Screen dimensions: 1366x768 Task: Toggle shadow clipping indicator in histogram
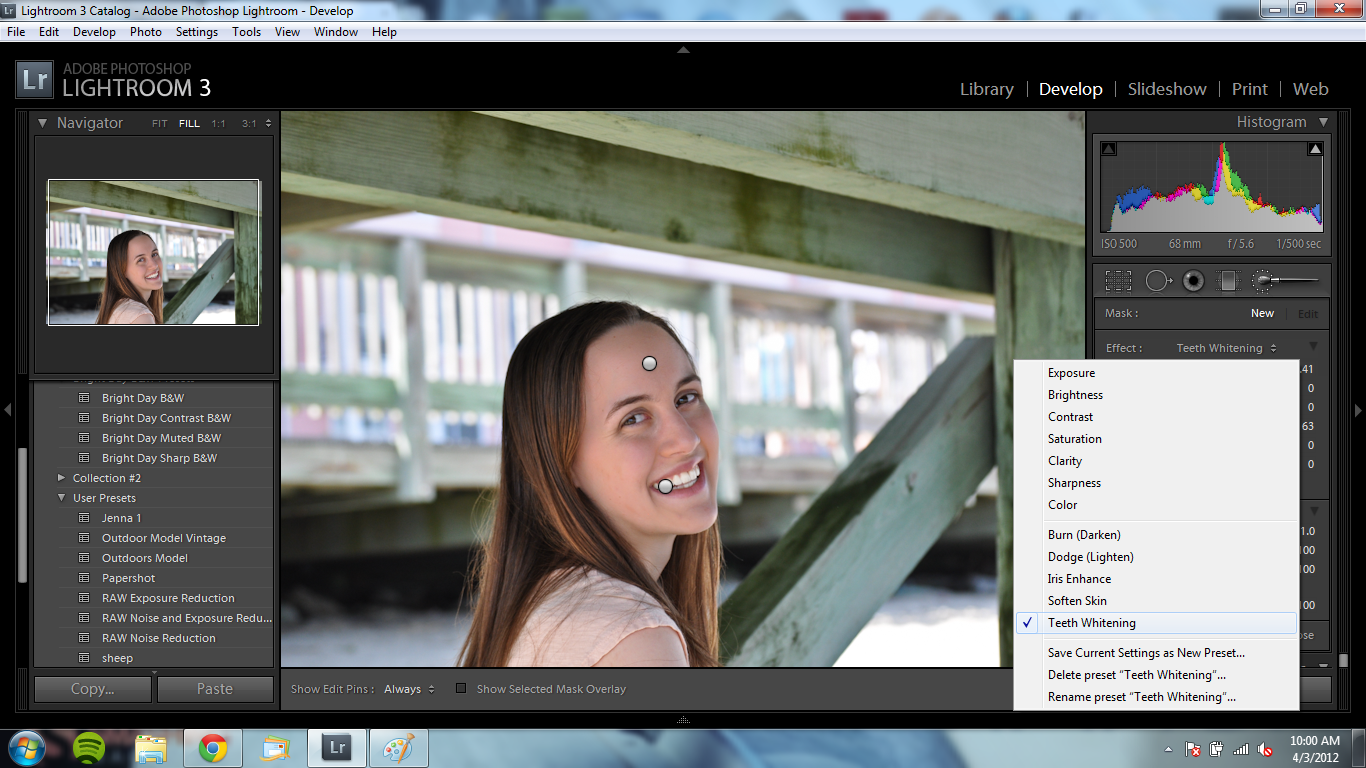pos(1109,149)
